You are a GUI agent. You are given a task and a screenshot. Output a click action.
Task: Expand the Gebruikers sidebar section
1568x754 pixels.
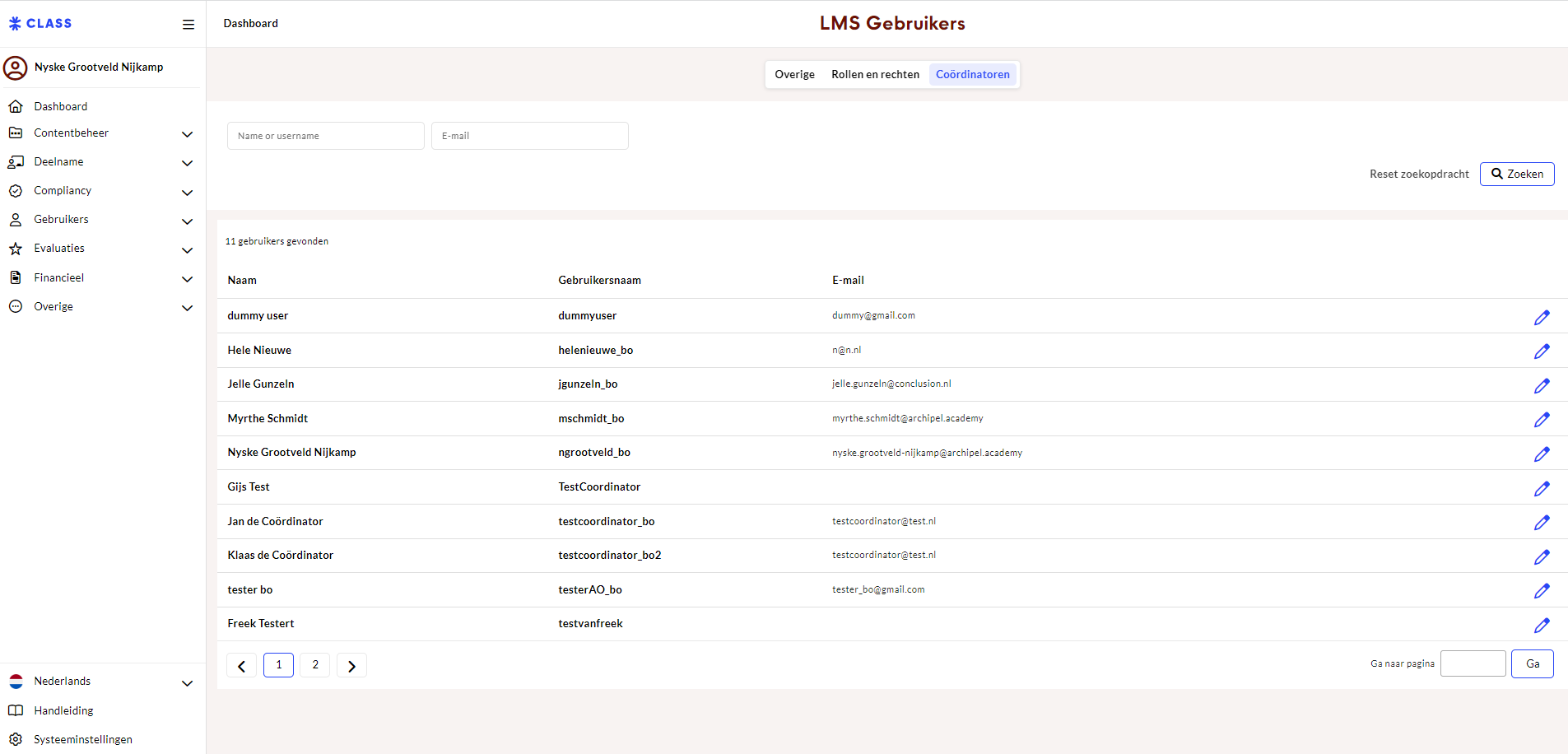point(187,221)
